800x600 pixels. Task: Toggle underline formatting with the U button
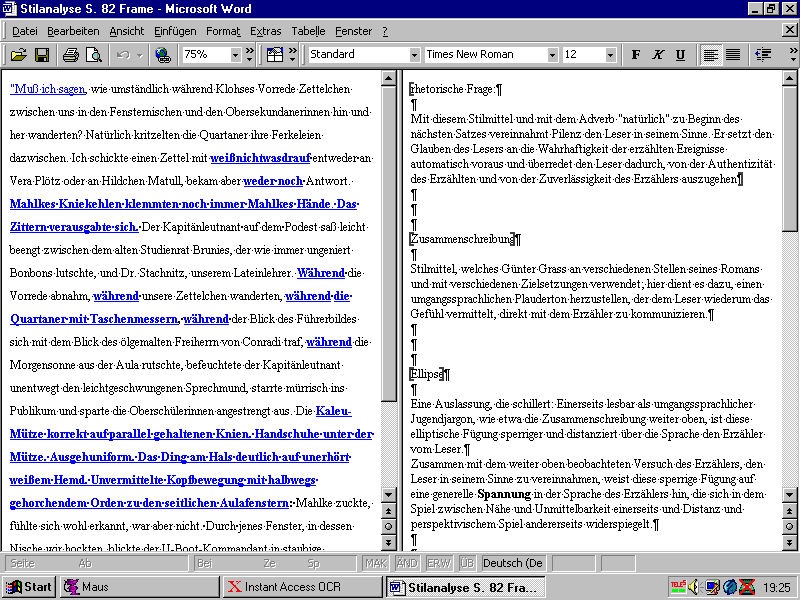(680, 54)
